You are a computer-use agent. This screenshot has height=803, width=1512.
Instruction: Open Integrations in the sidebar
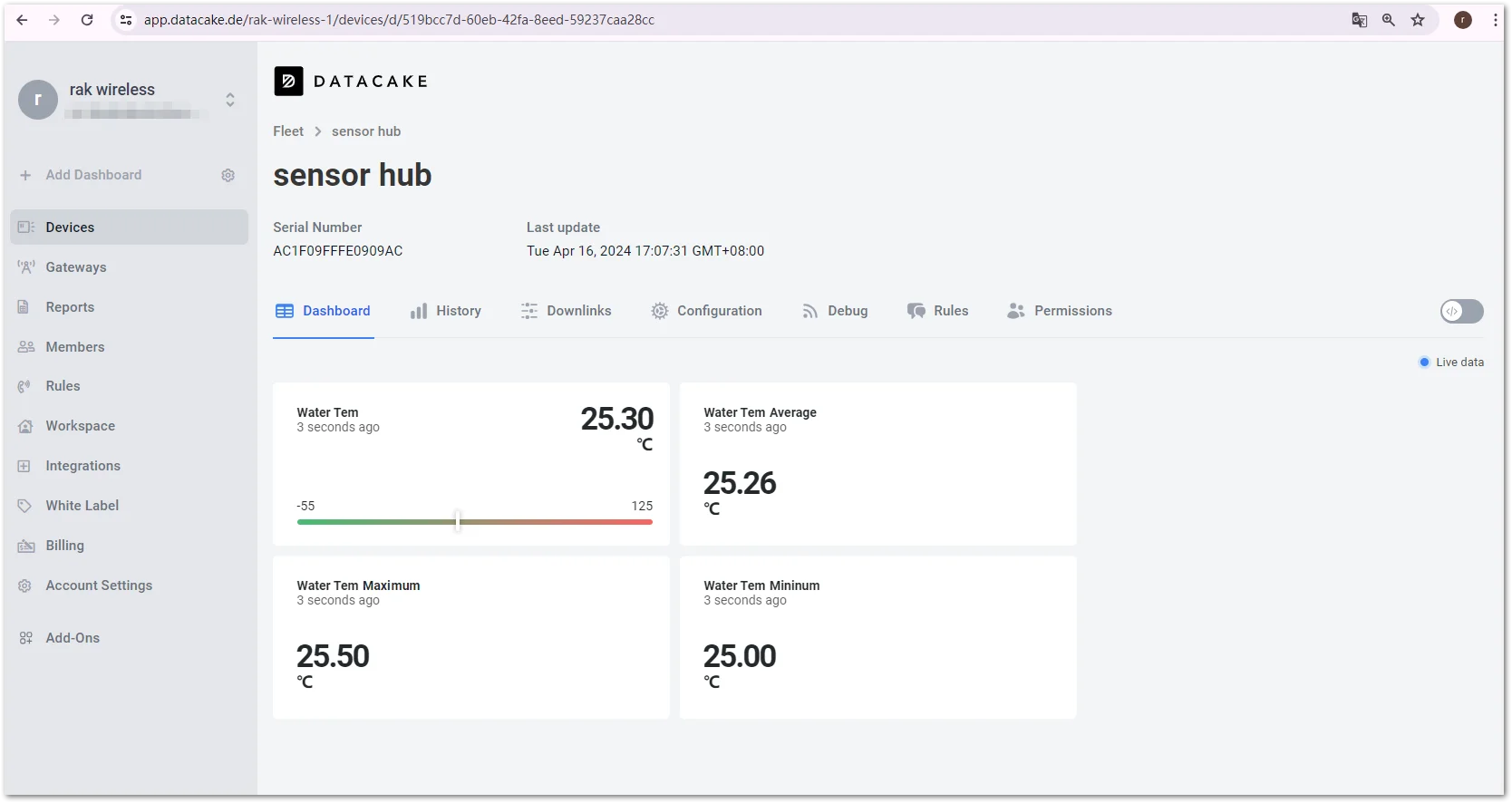(x=129, y=466)
